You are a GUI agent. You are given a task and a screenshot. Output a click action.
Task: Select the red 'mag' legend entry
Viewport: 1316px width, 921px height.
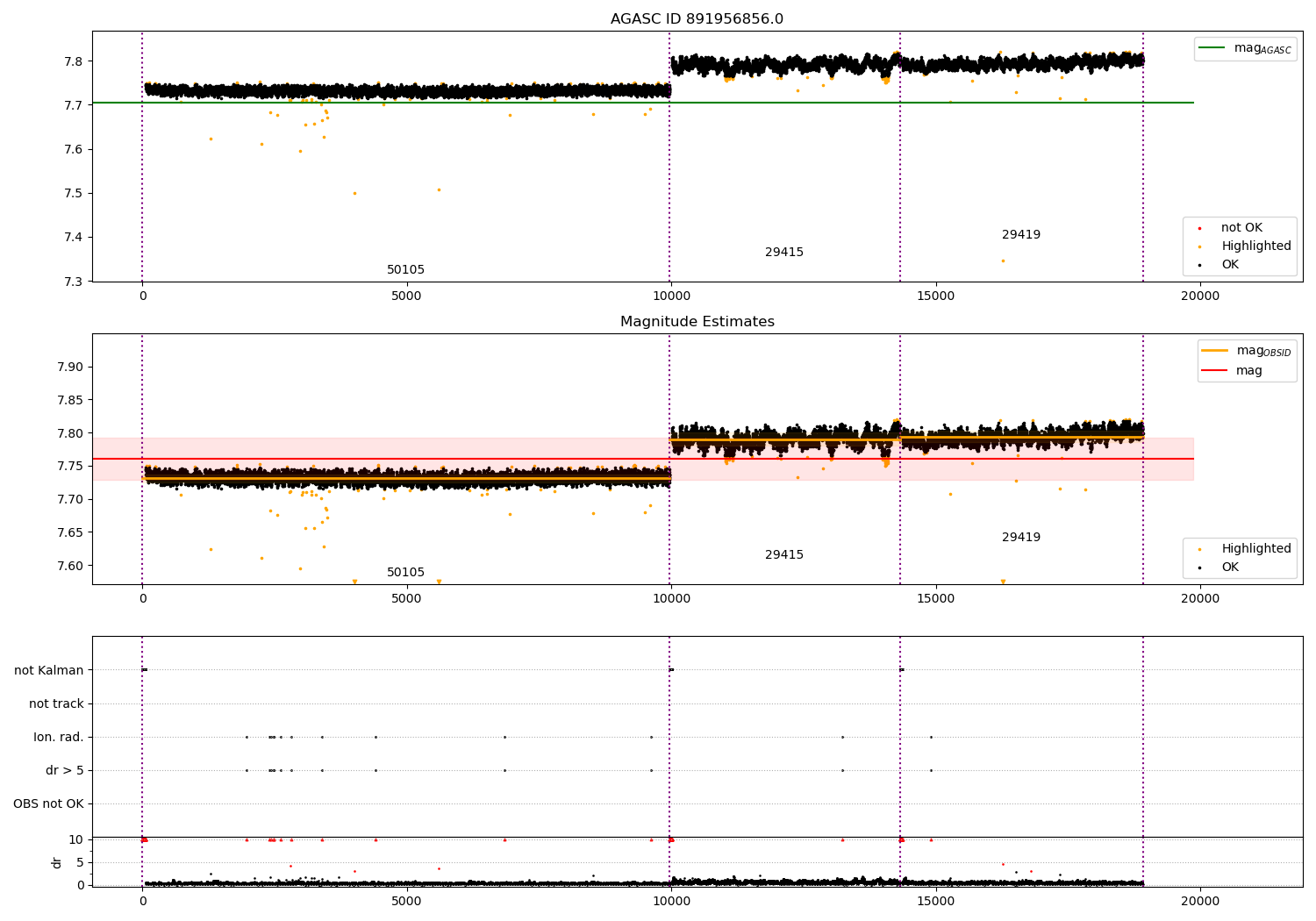coord(1233,371)
